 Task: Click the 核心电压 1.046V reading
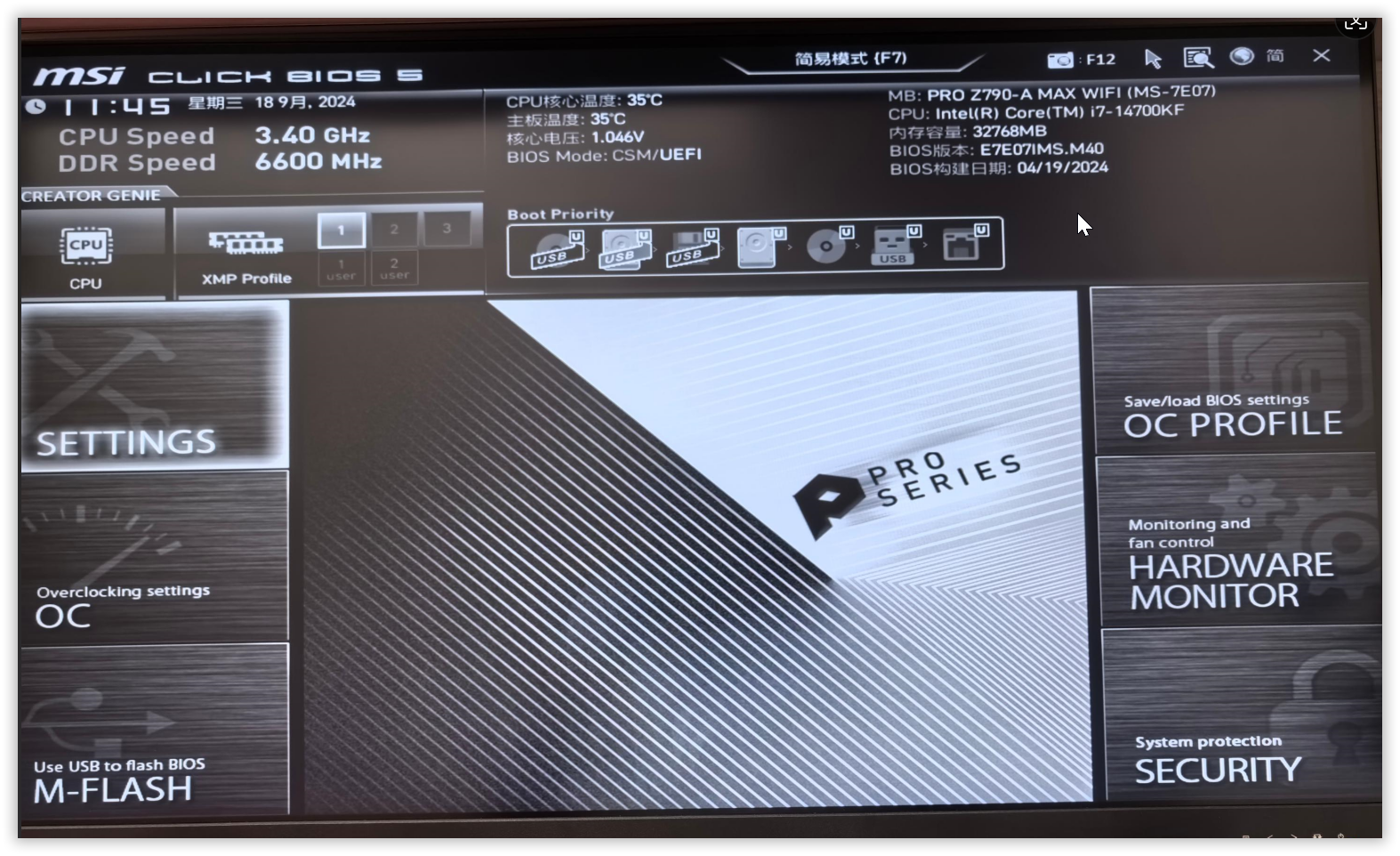[x=575, y=138]
